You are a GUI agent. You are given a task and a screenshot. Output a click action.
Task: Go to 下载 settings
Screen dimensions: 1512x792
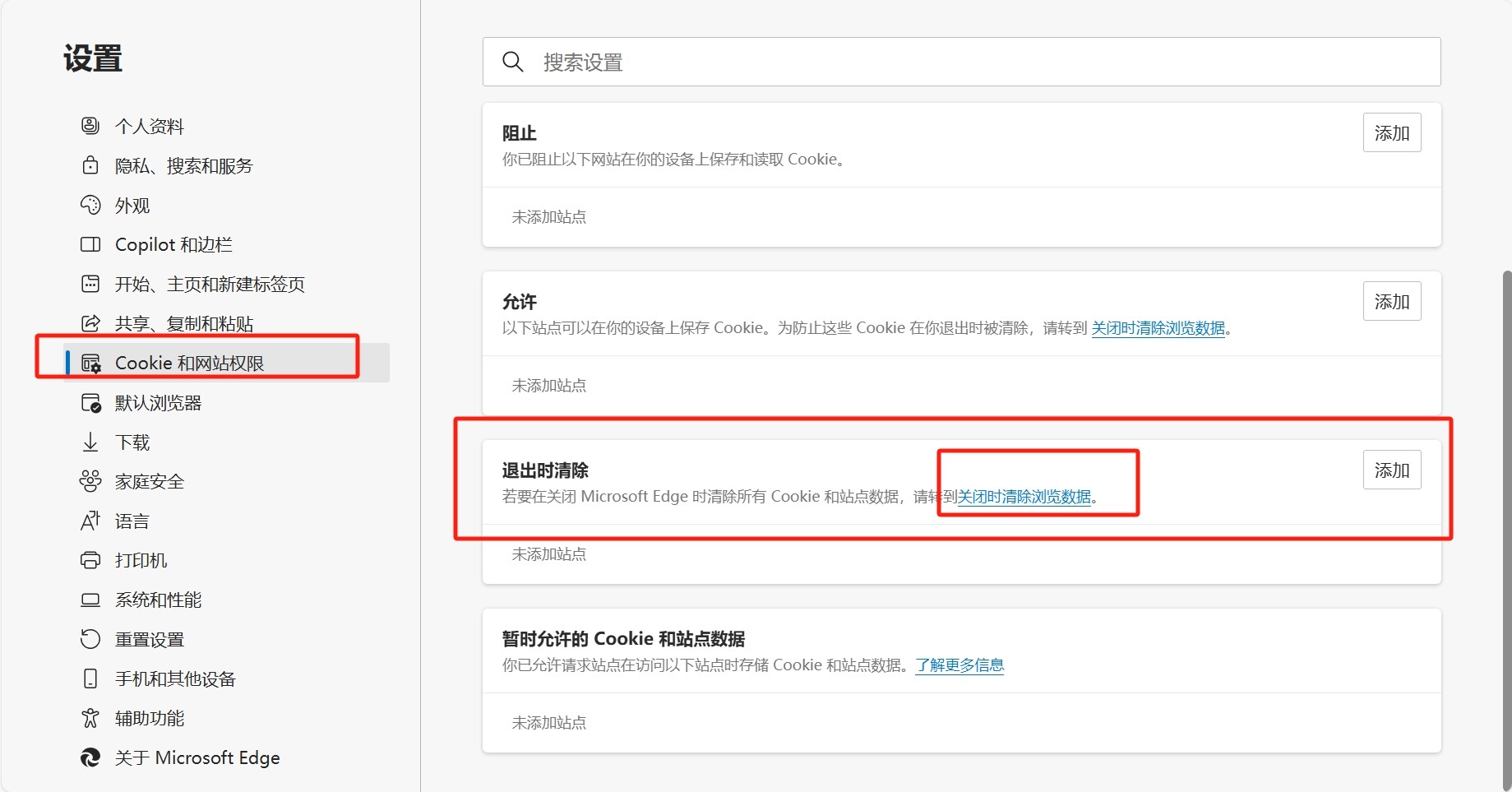coord(226,442)
